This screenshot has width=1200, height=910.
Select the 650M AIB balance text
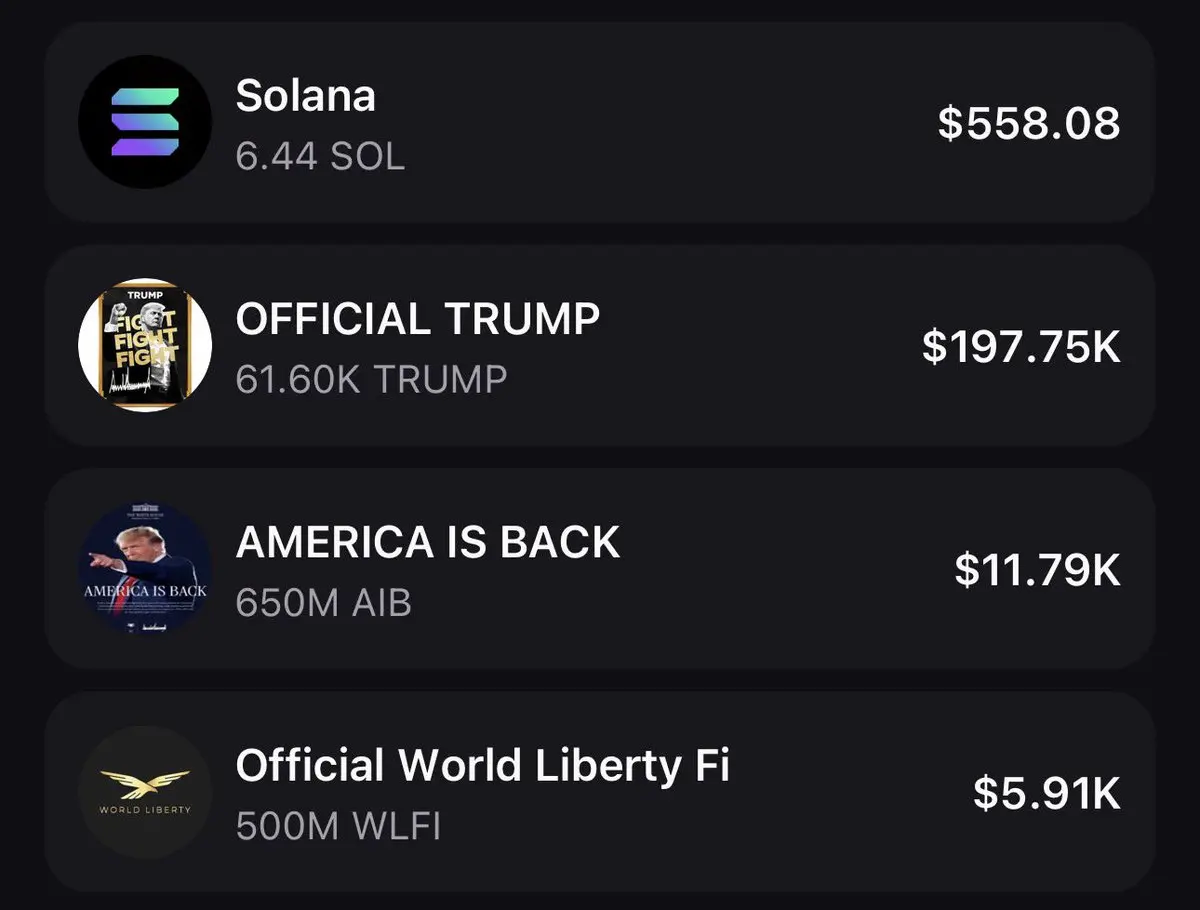click(324, 603)
